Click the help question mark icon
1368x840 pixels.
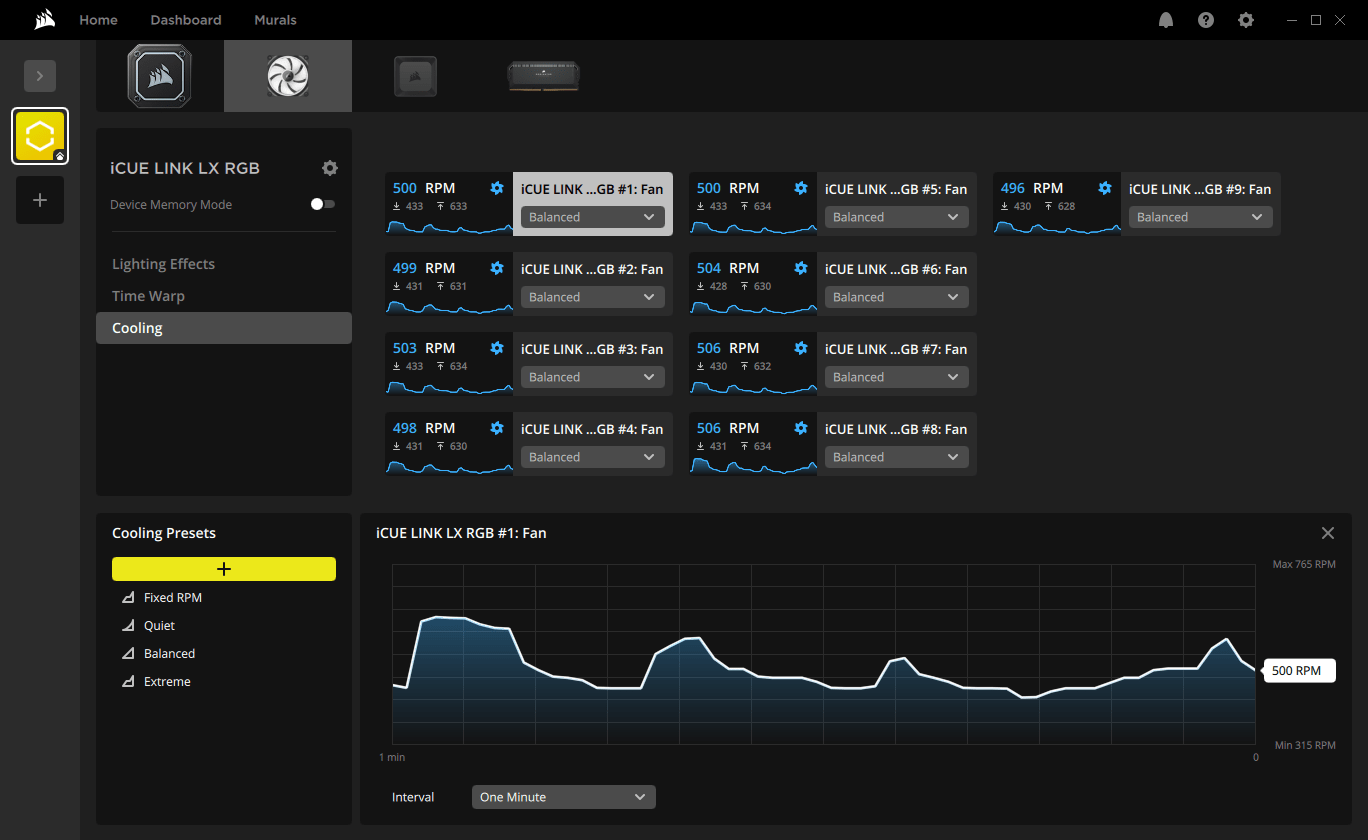(x=1206, y=20)
